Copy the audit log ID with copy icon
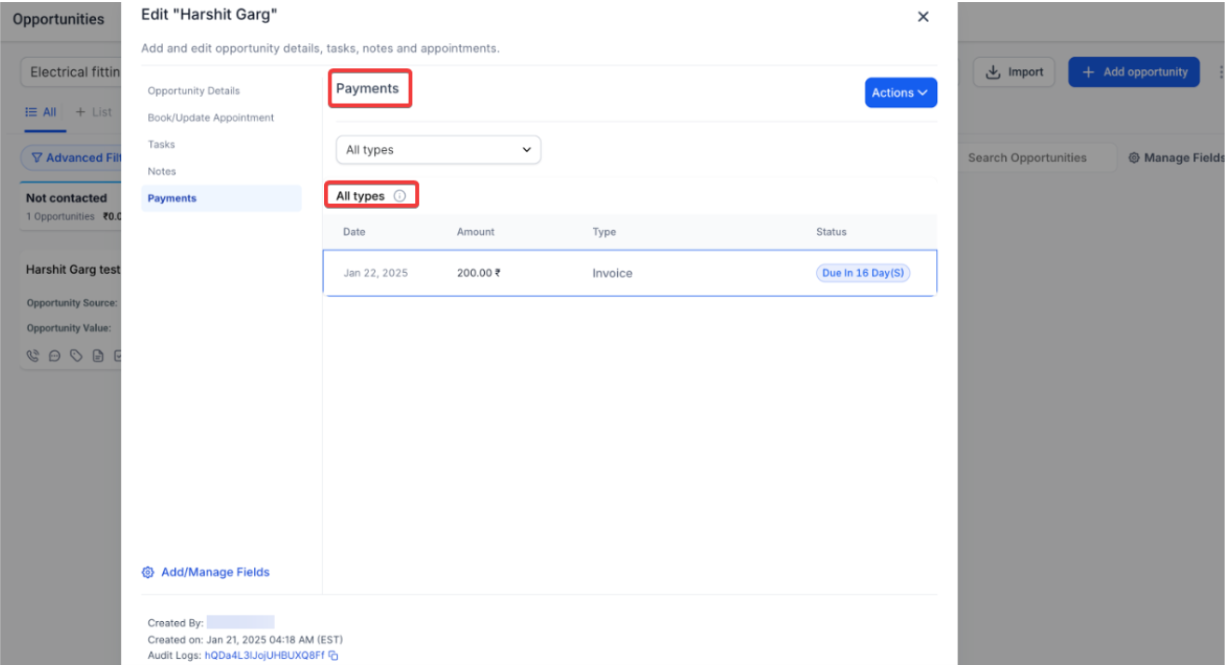The height and width of the screenshot is (665, 1225). point(333,656)
